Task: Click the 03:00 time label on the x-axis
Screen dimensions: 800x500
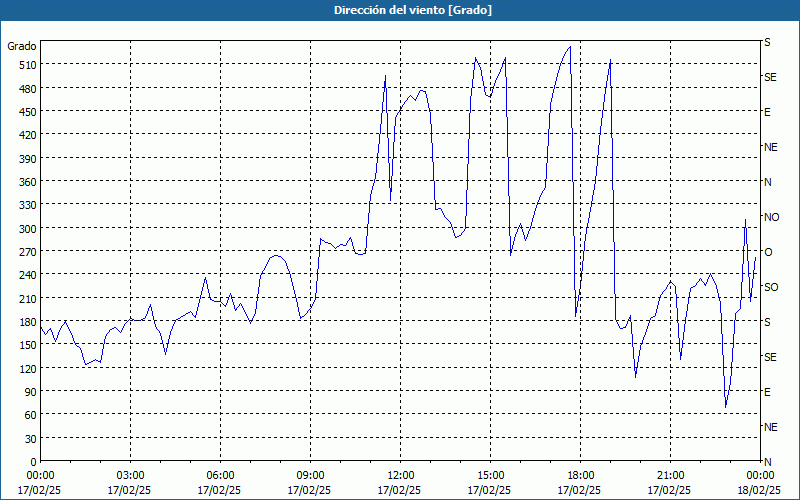Action: (x=131, y=476)
